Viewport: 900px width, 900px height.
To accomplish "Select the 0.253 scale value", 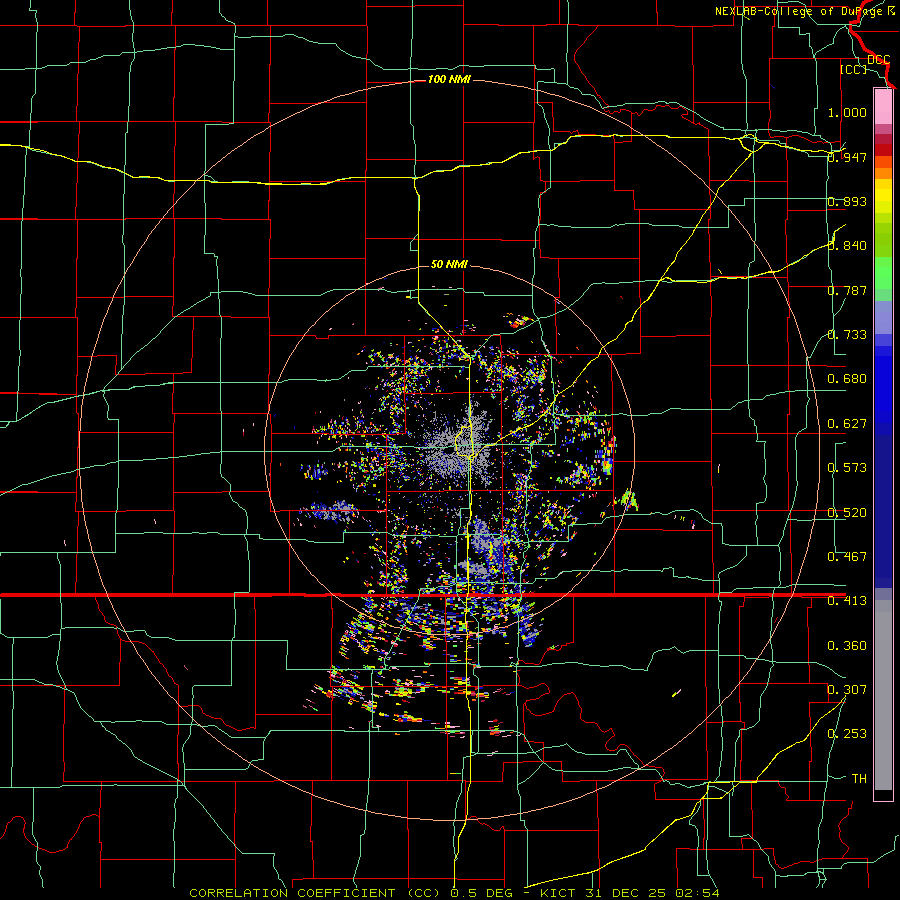I will [x=847, y=734].
